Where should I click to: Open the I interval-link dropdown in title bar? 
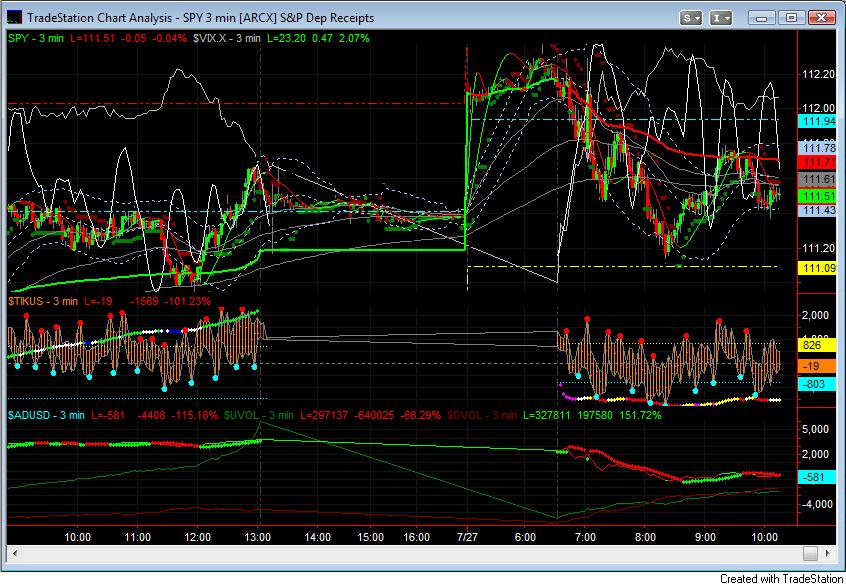(720, 18)
